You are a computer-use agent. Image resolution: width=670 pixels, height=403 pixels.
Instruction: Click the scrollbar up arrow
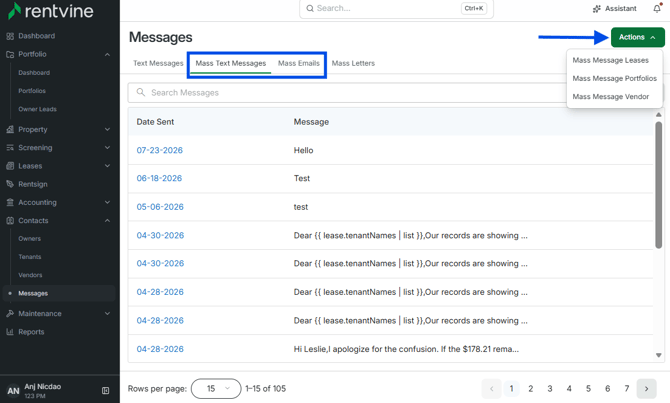click(x=658, y=115)
